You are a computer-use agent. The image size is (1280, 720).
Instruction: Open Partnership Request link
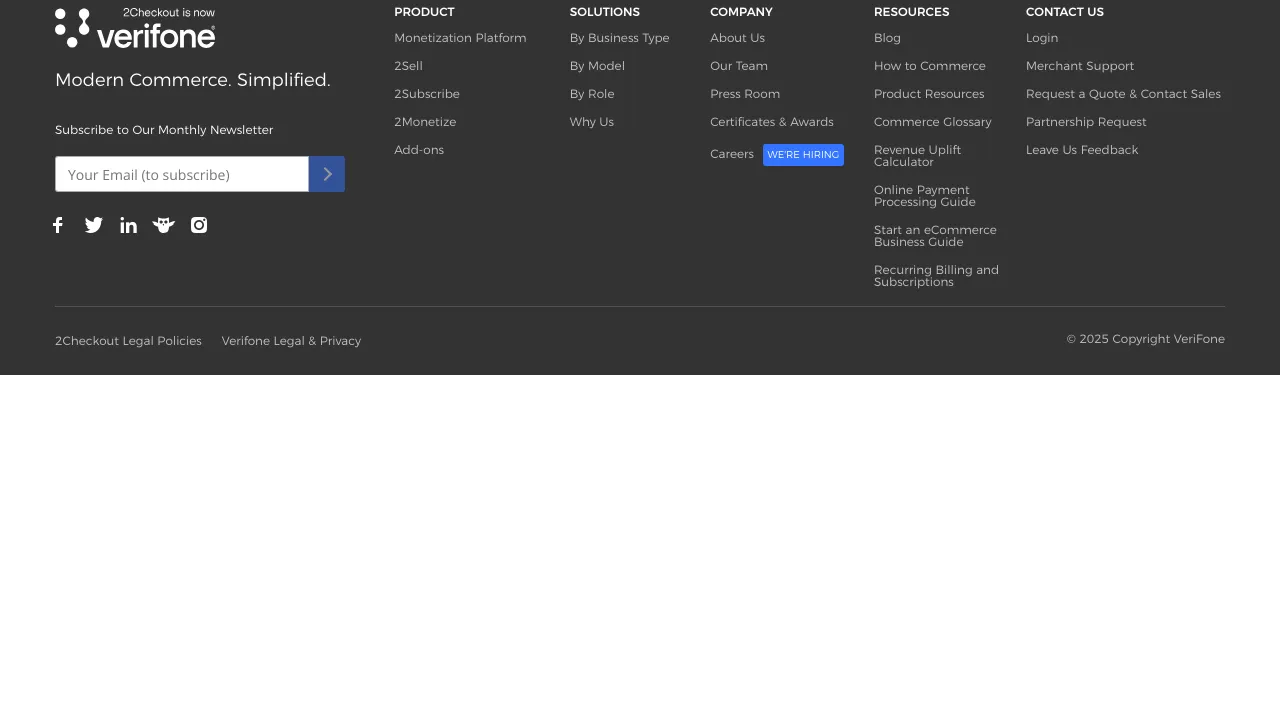1086,122
